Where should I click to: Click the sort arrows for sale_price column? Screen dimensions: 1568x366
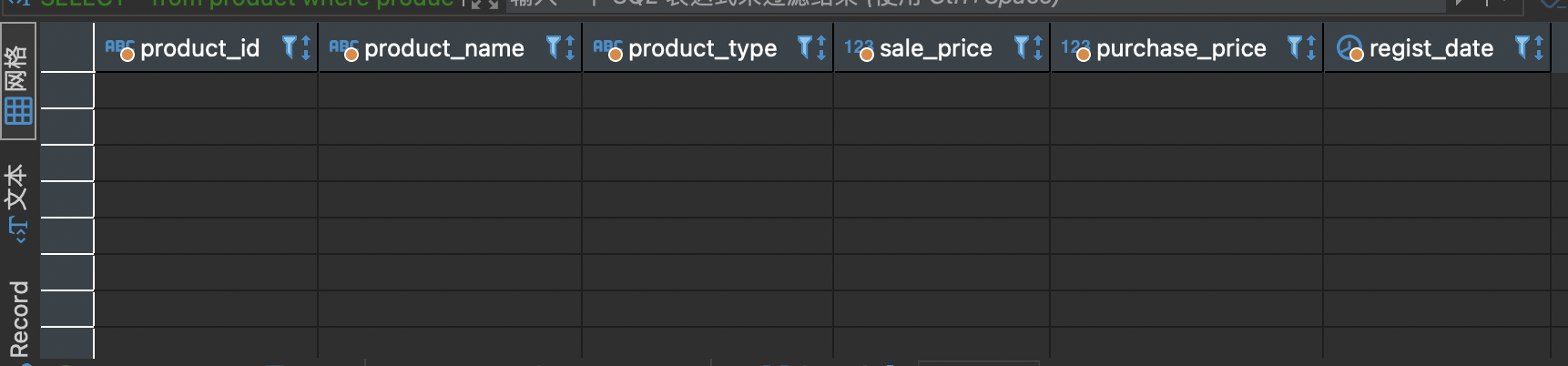[x=1038, y=47]
